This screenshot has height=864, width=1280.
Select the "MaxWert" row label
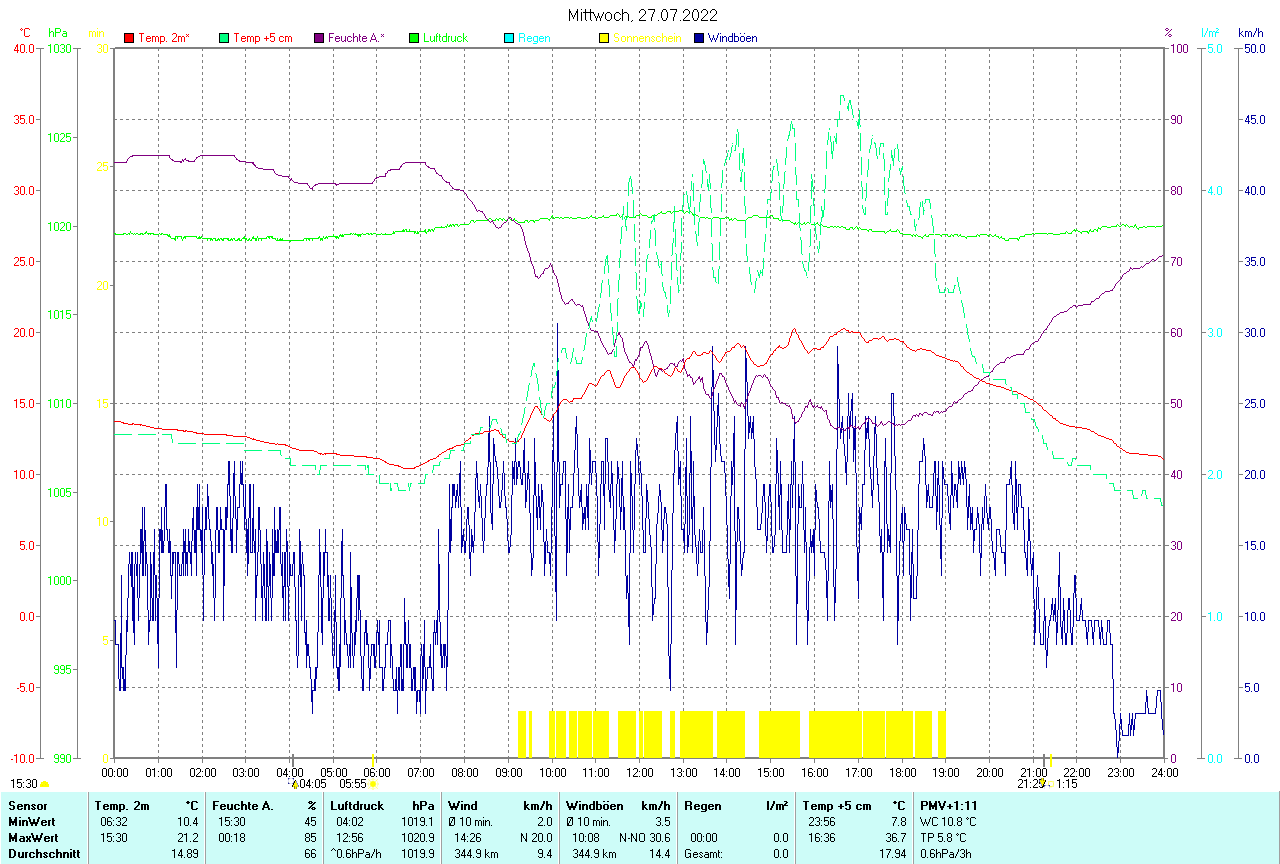pos(33,837)
